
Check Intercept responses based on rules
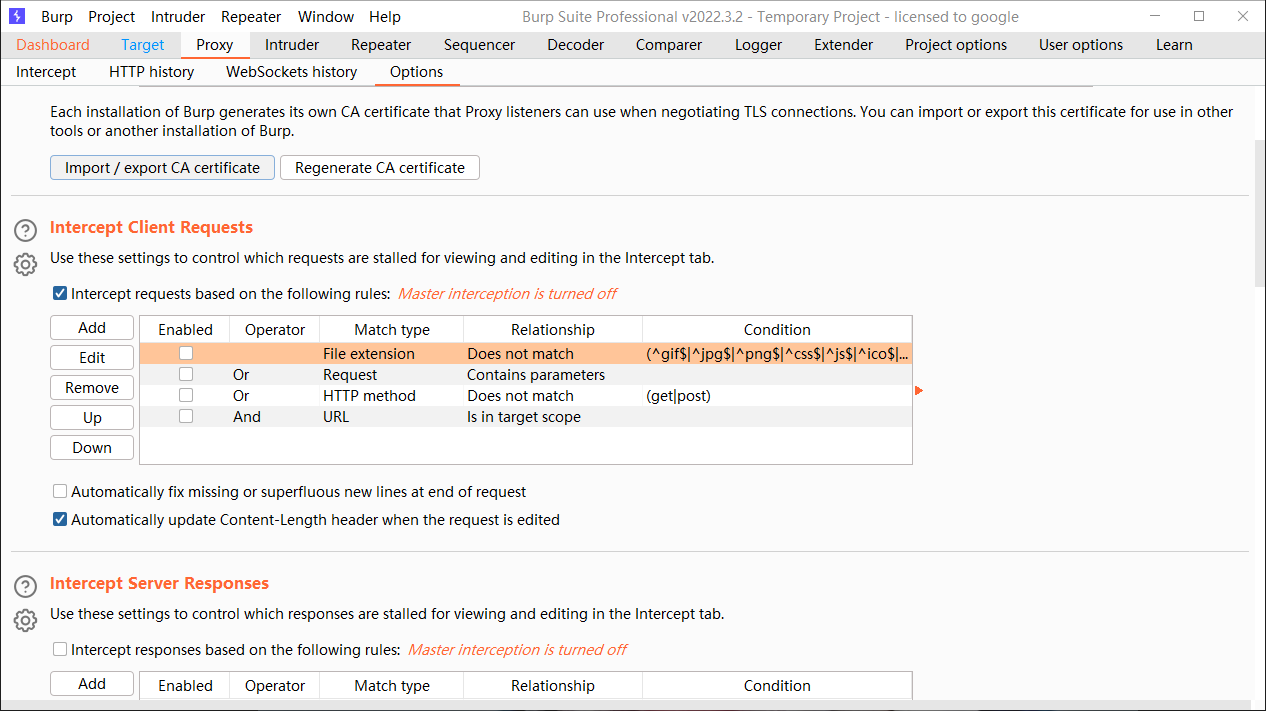click(60, 649)
